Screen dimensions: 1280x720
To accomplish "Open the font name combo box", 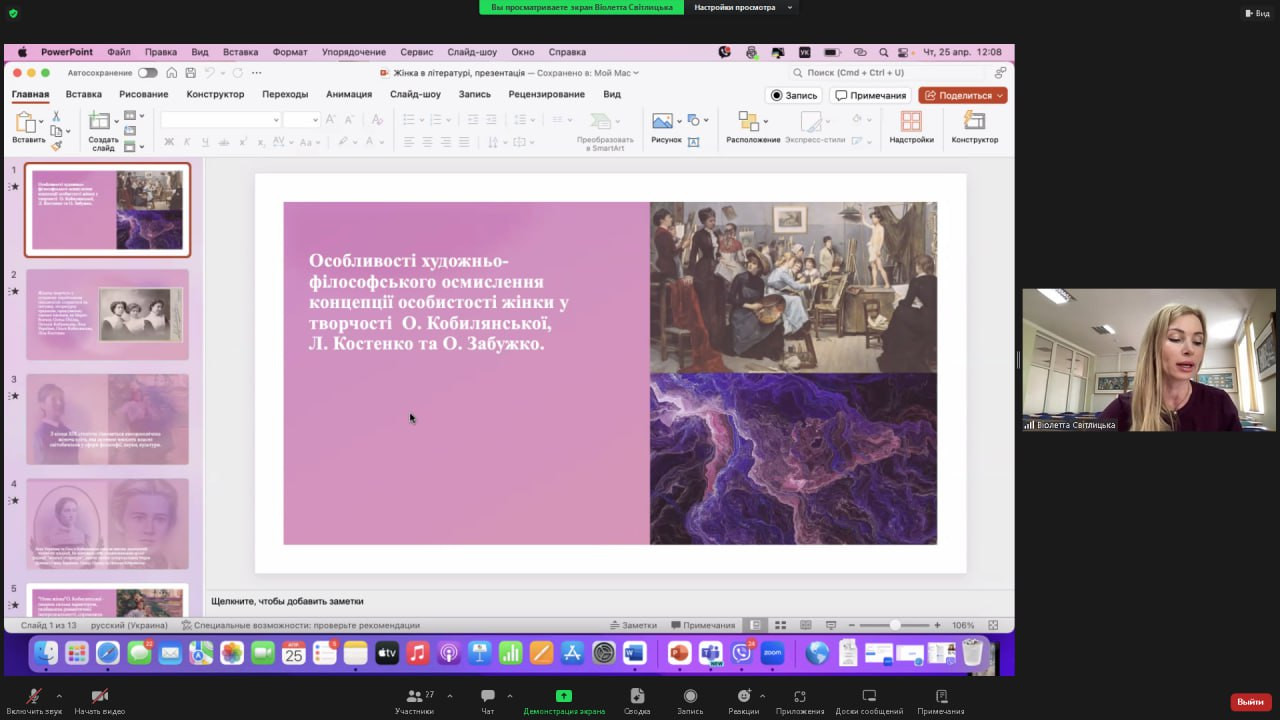I will point(220,120).
